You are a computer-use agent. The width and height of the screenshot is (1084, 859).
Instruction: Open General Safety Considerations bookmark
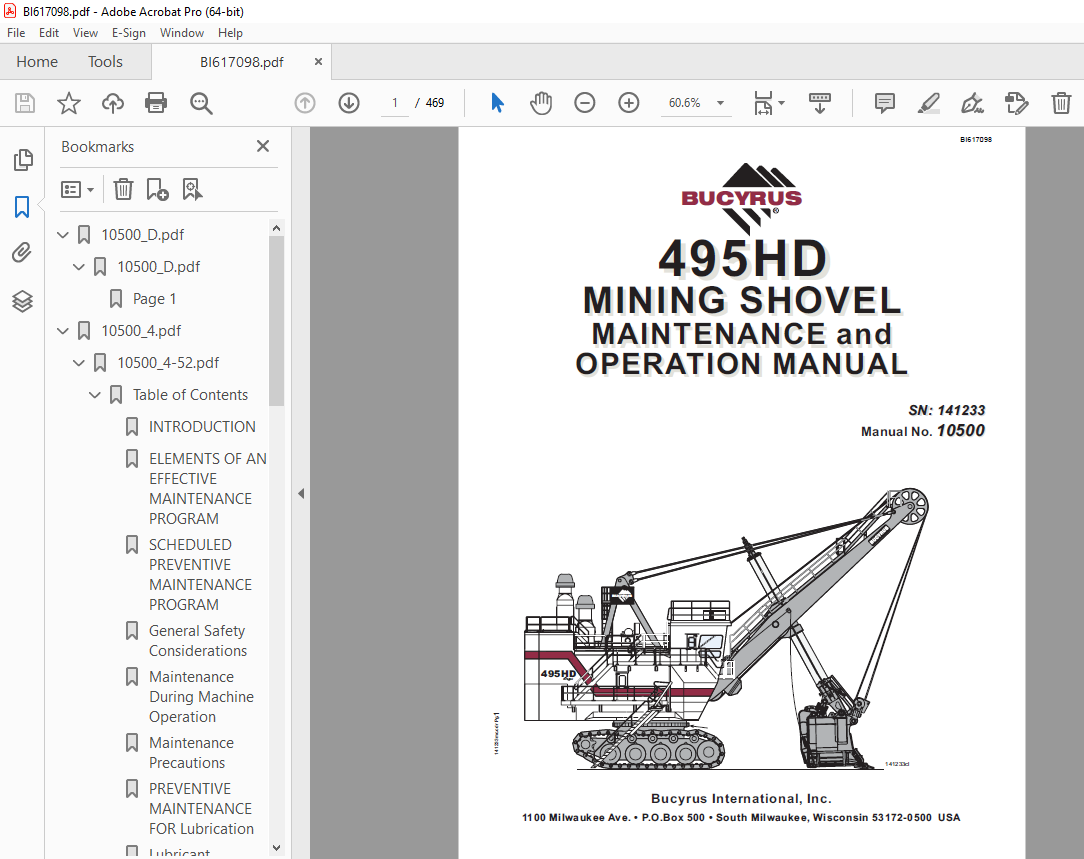click(x=198, y=641)
